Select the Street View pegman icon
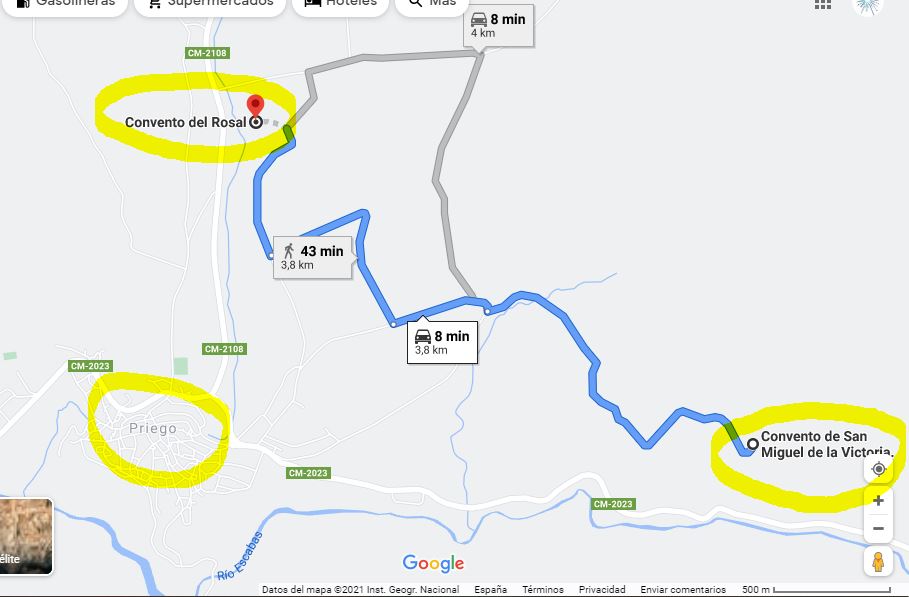 [878, 562]
